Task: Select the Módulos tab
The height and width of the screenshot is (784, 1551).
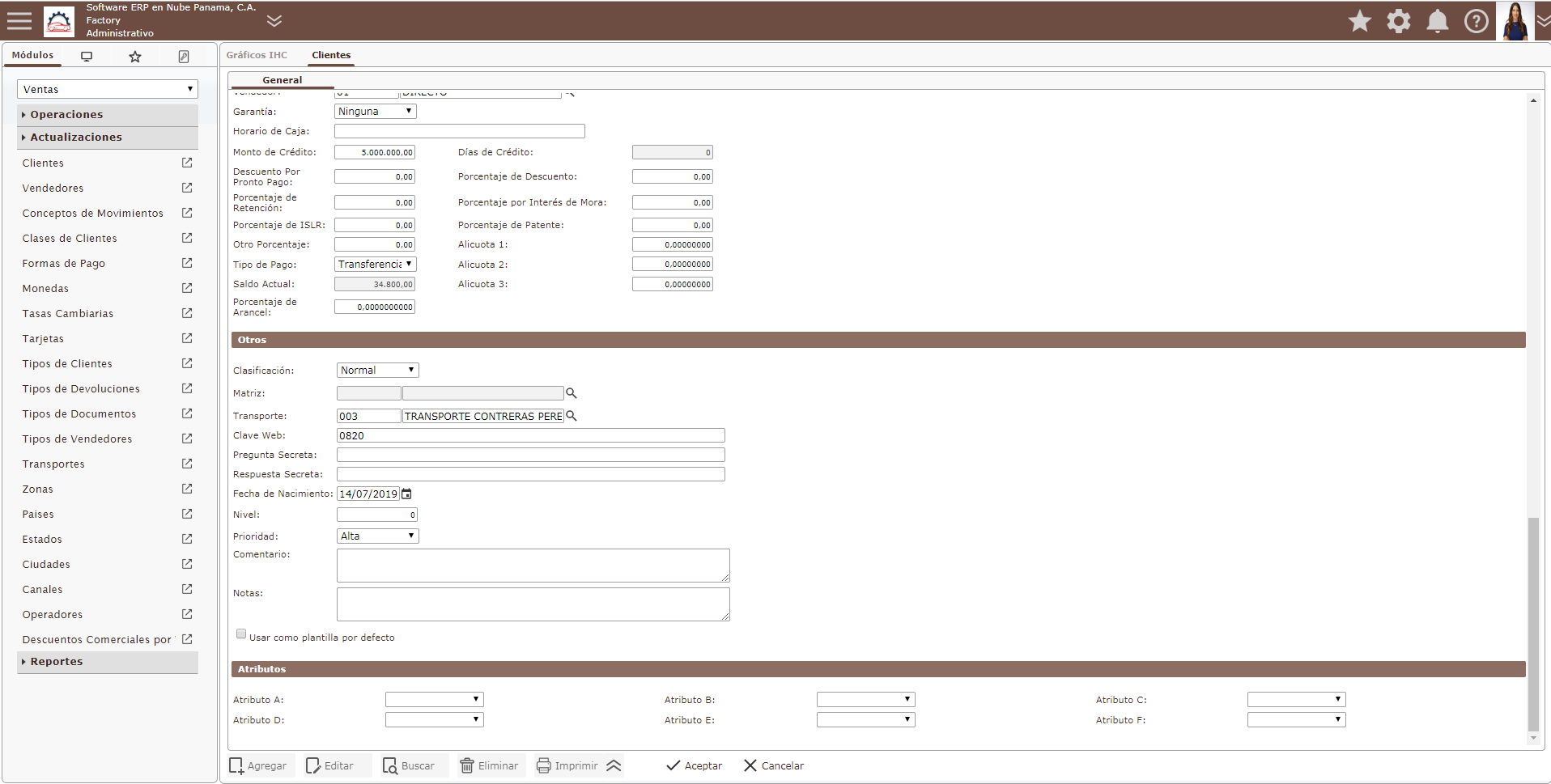Action: point(32,55)
